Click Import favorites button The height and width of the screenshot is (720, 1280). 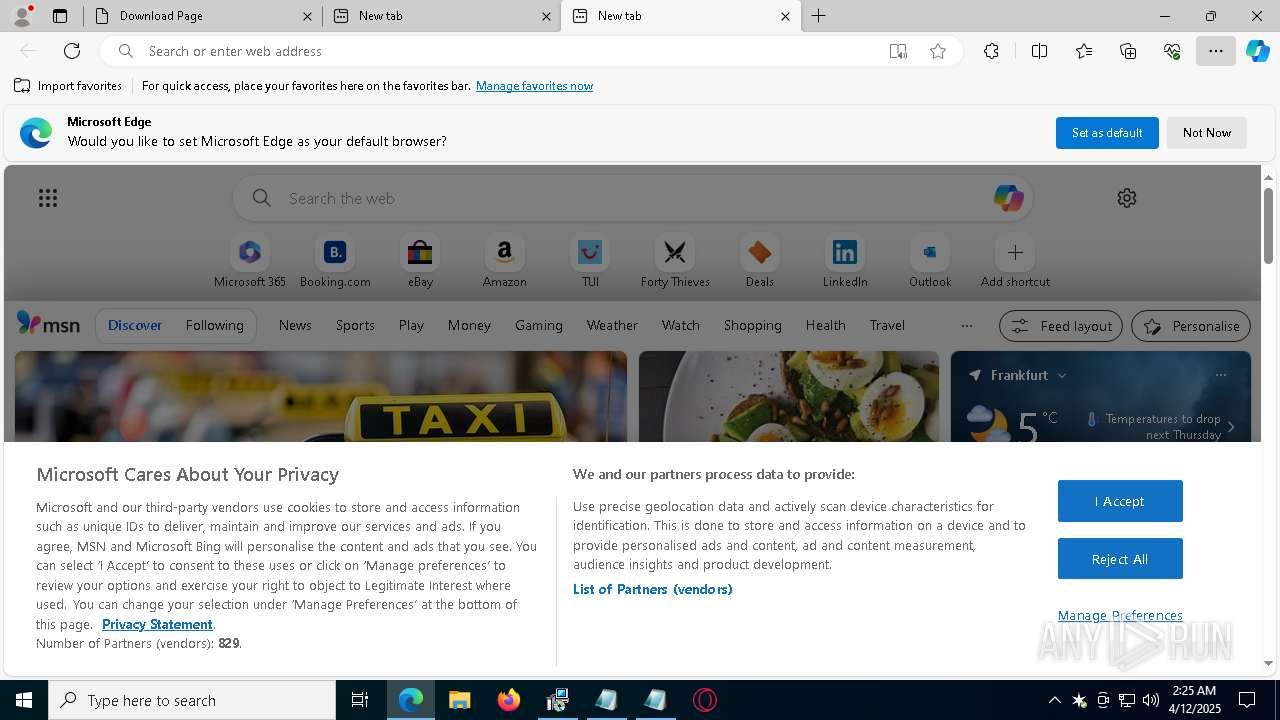click(68, 86)
